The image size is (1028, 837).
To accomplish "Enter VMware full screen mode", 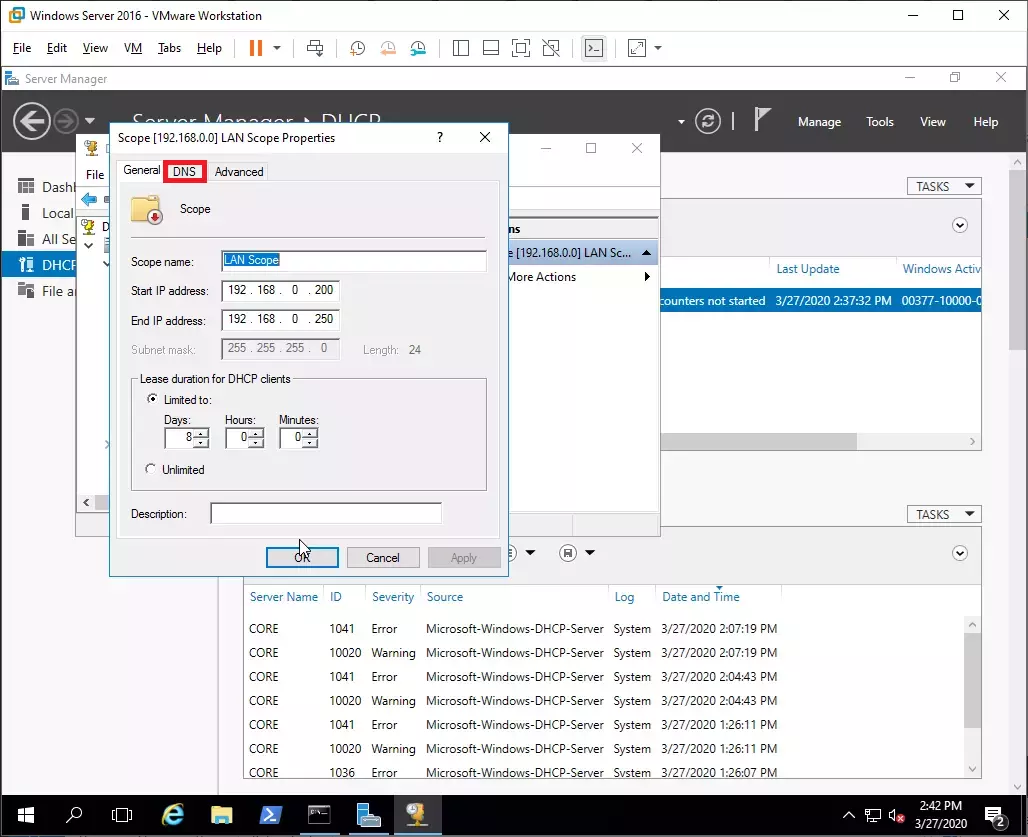I will tap(521, 48).
